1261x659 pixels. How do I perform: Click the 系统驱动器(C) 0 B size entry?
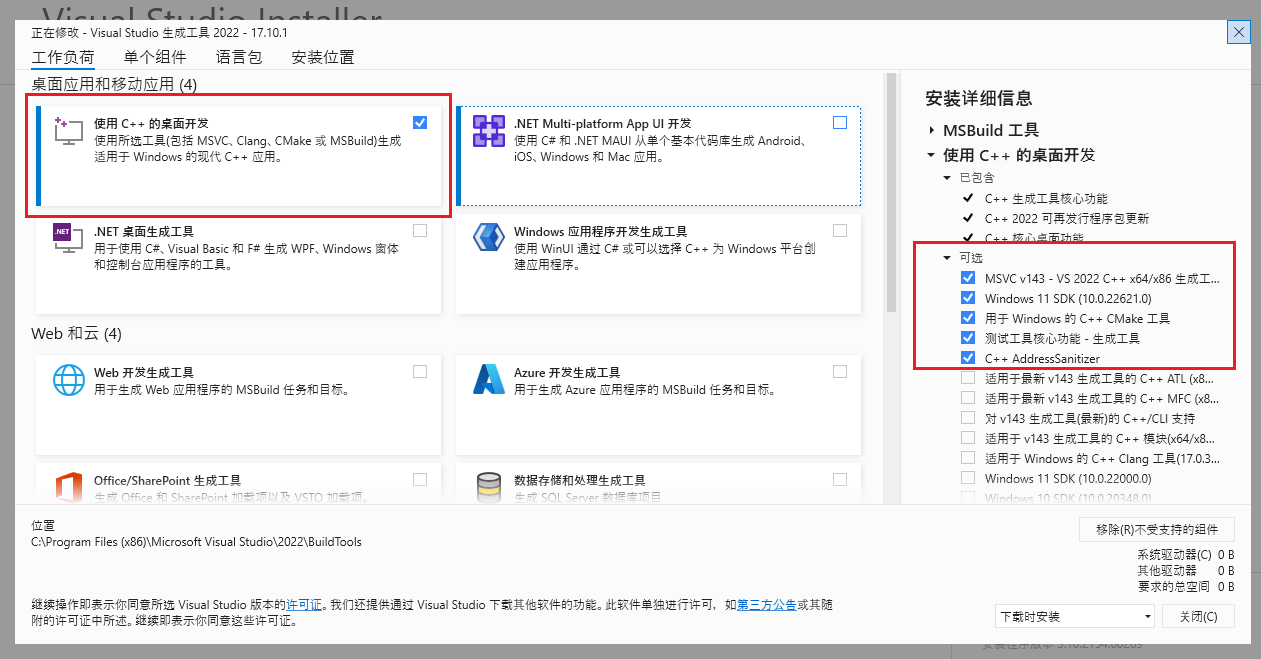1185,555
